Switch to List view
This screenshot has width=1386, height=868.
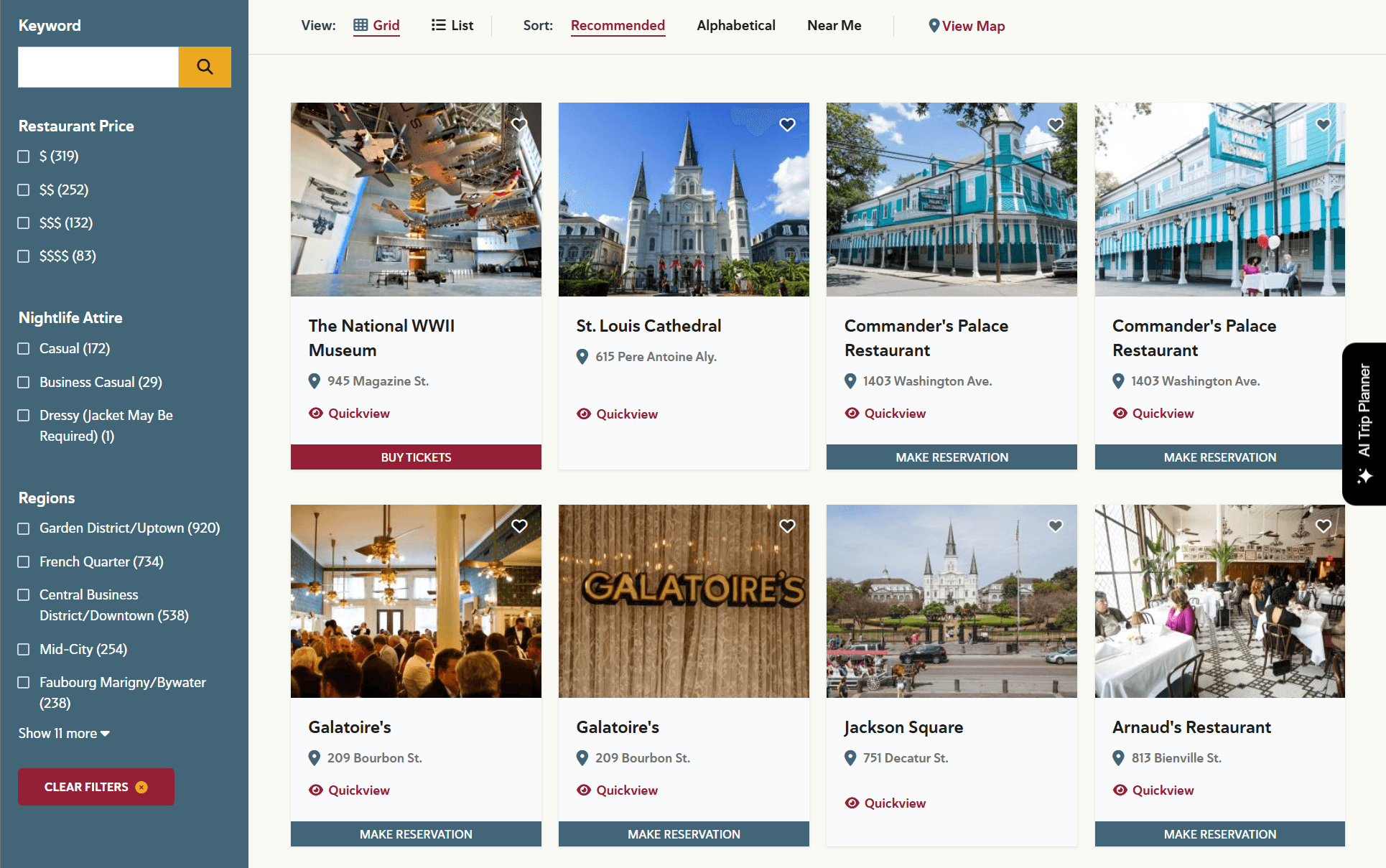point(452,25)
